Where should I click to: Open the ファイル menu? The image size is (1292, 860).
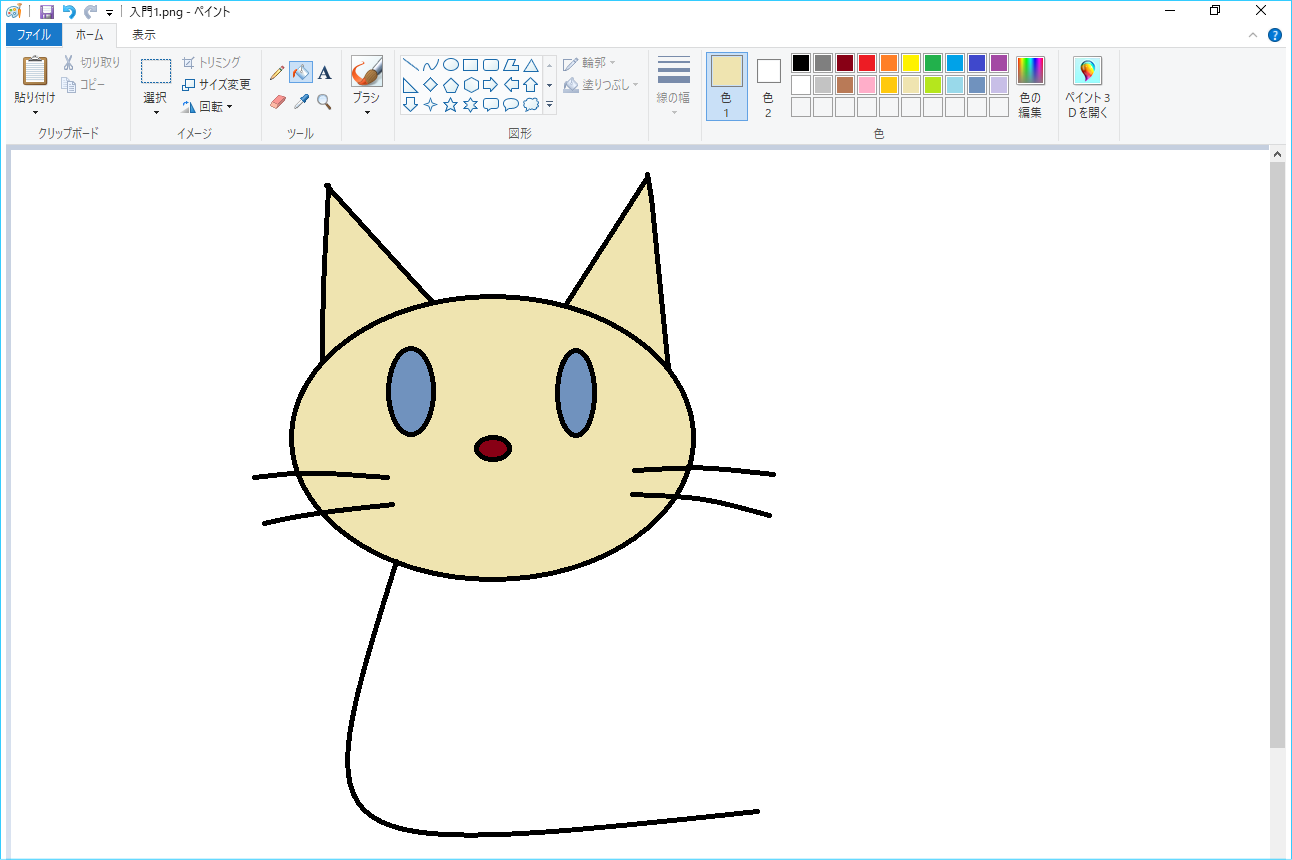(33, 35)
